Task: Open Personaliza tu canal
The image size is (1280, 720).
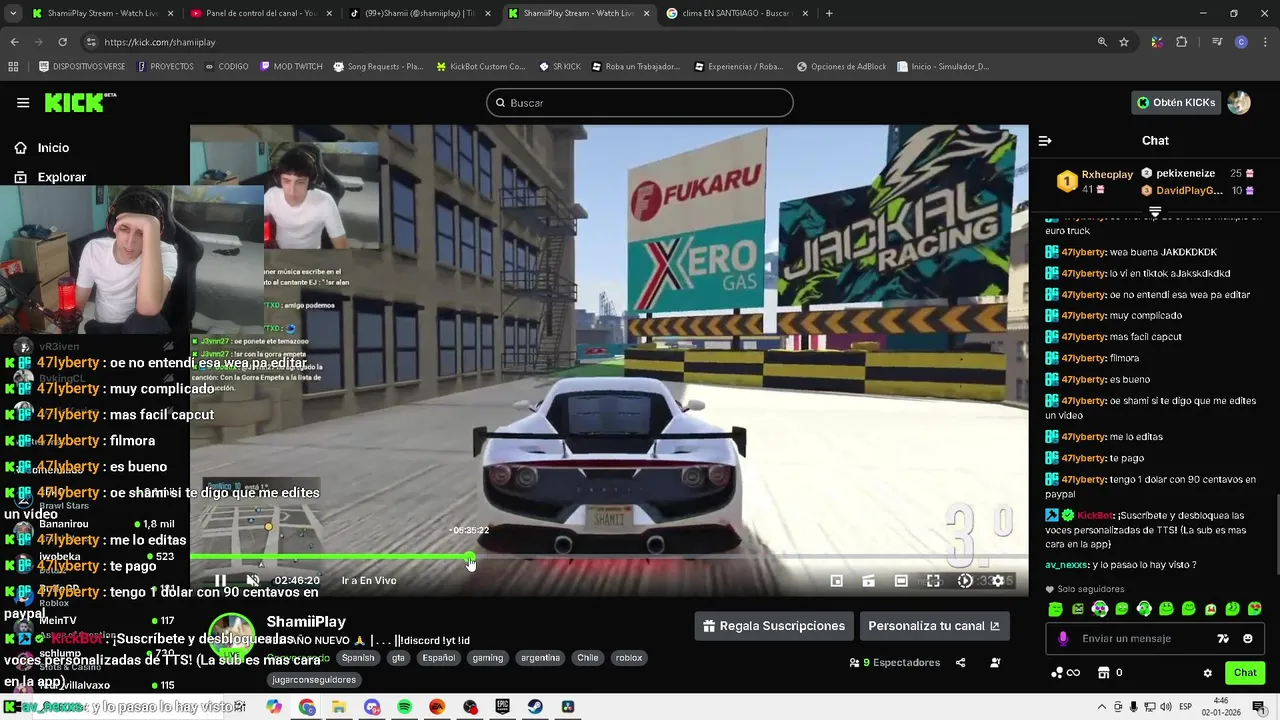Action: pos(934,626)
